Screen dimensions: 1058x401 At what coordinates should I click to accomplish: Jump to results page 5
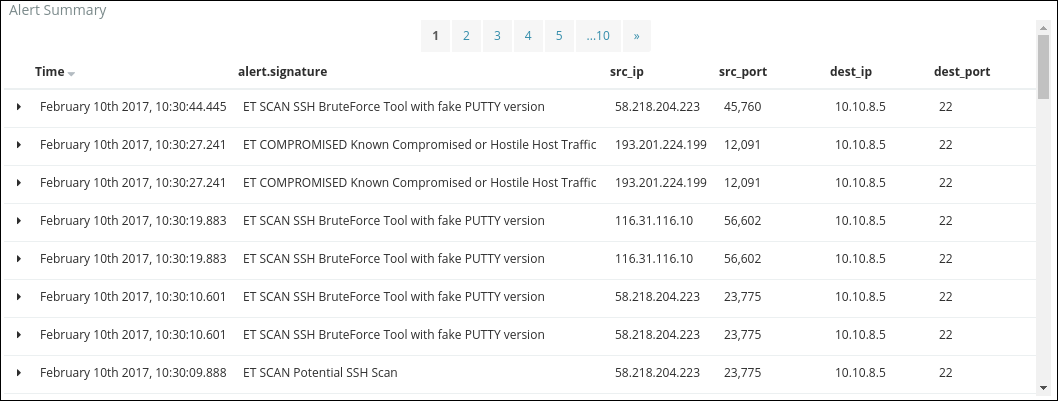(x=559, y=36)
